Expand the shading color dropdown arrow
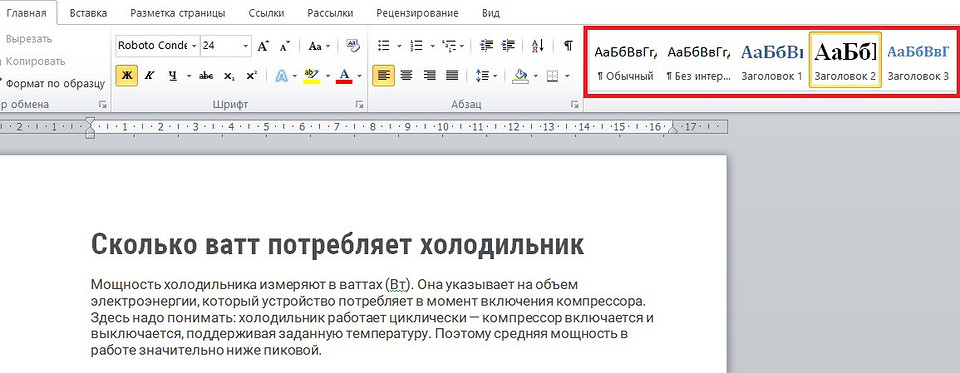The width and height of the screenshot is (960, 373). tap(536, 76)
